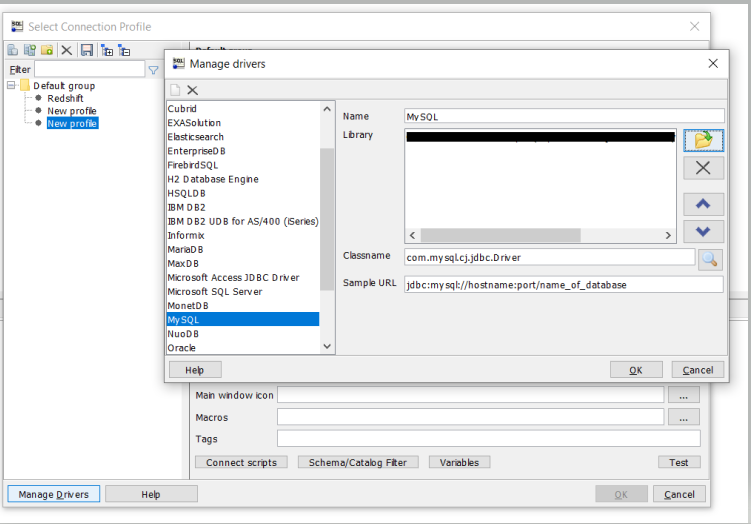Click into the Sample URL field
The height and width of the screenshot is (524, 751).
pos(563,285)
